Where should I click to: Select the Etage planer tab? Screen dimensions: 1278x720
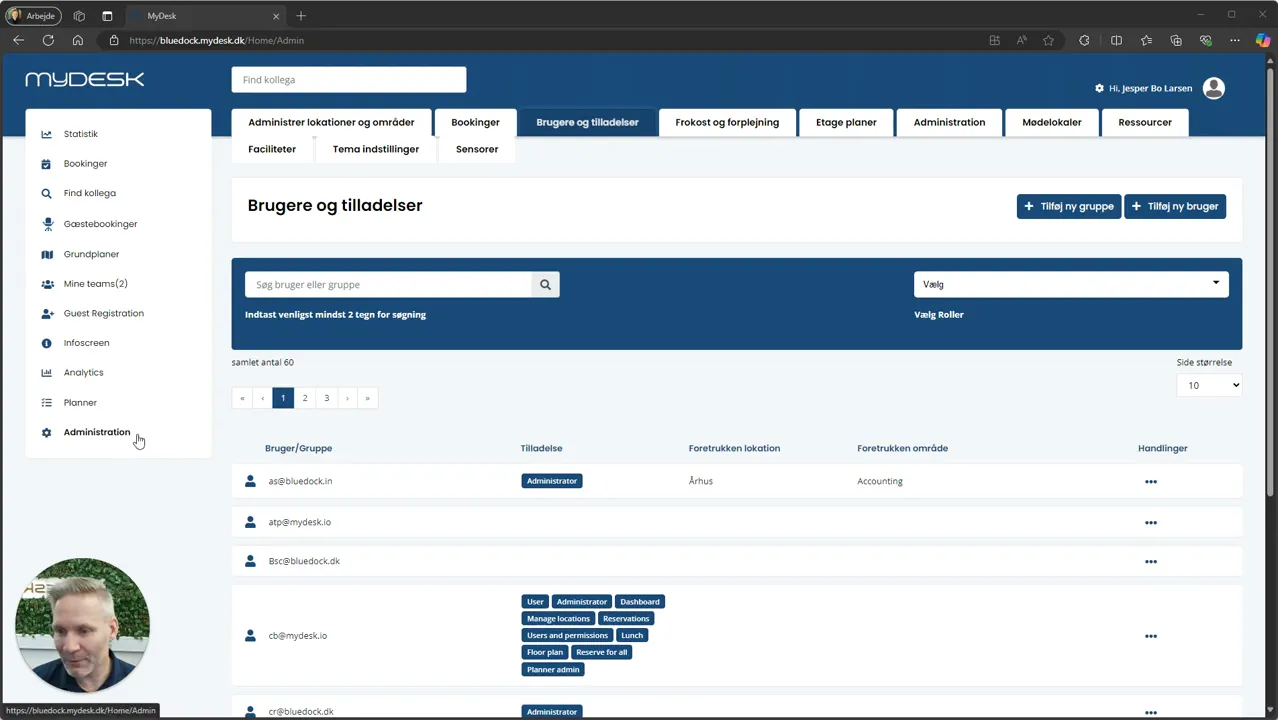tap(846, 122)
